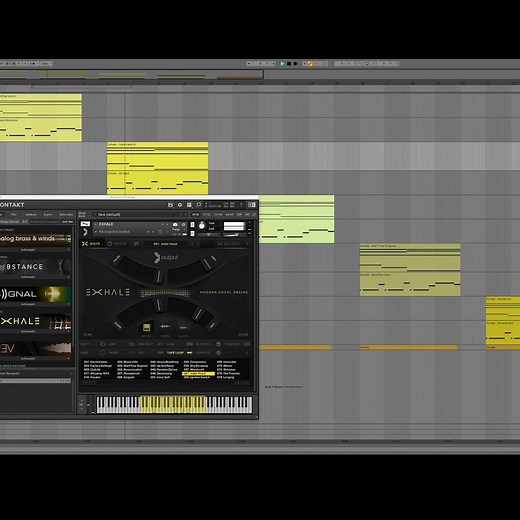Select the Exhale - Indie Heart clip in Ableton
Image resolution: width=520 pixels, height=520 pixels.
point(157,156)
